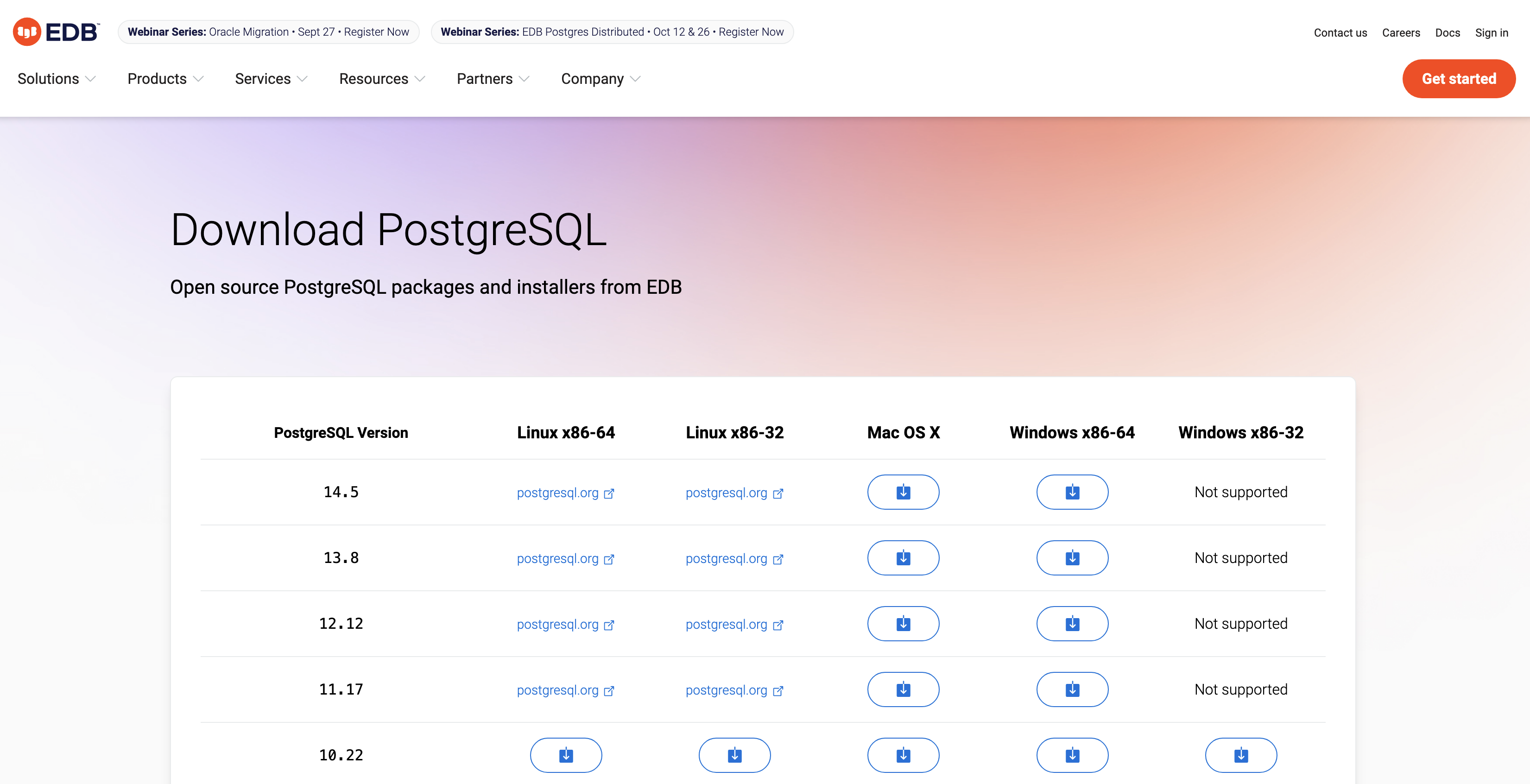This screenshot has width=1530, height=784.
Task: Download PostgreSQL 12.12 for Windows x86-64
Action: (1072, 624)
